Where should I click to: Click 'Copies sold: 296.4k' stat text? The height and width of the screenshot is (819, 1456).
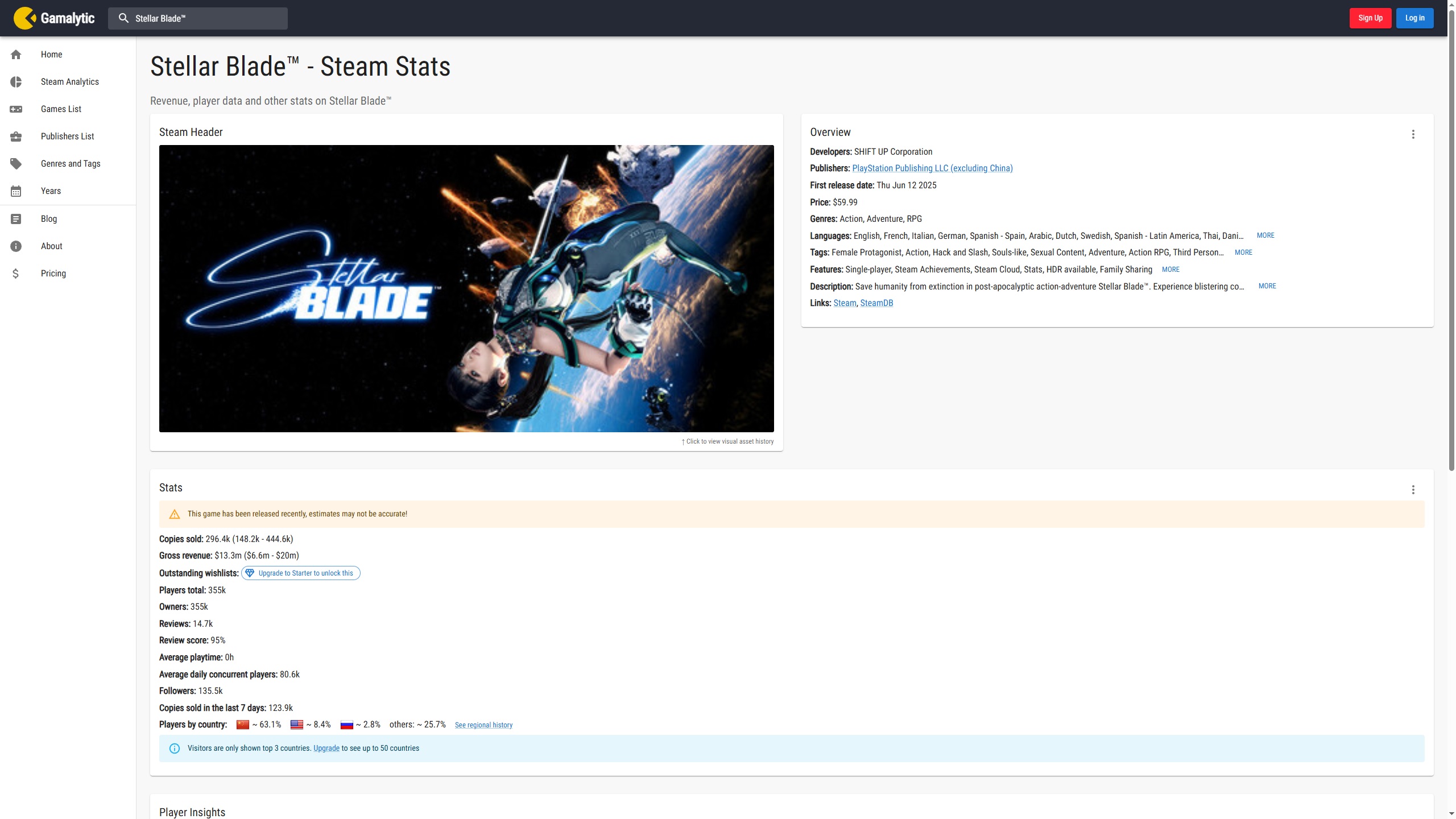coord(226,539)
